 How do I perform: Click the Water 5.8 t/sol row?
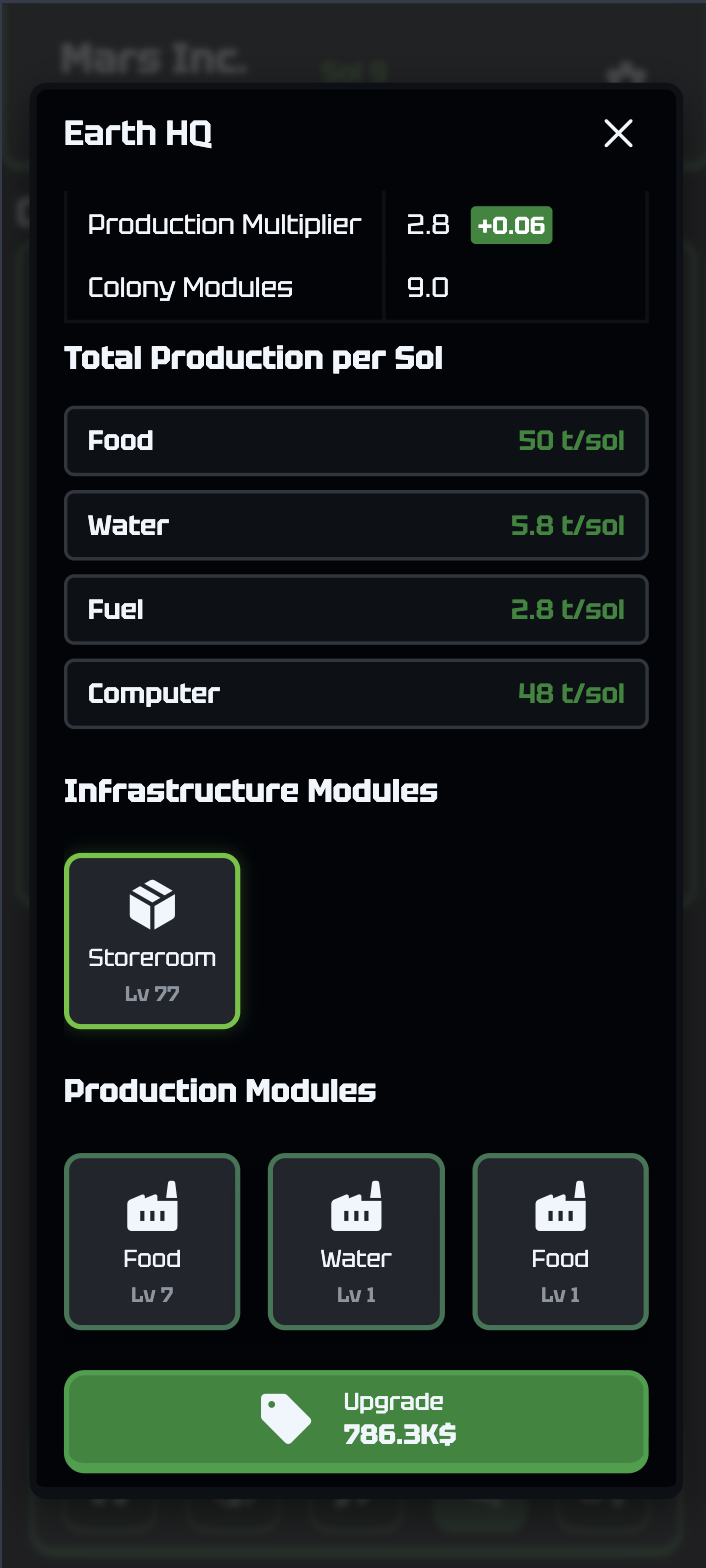pos(356,525)
